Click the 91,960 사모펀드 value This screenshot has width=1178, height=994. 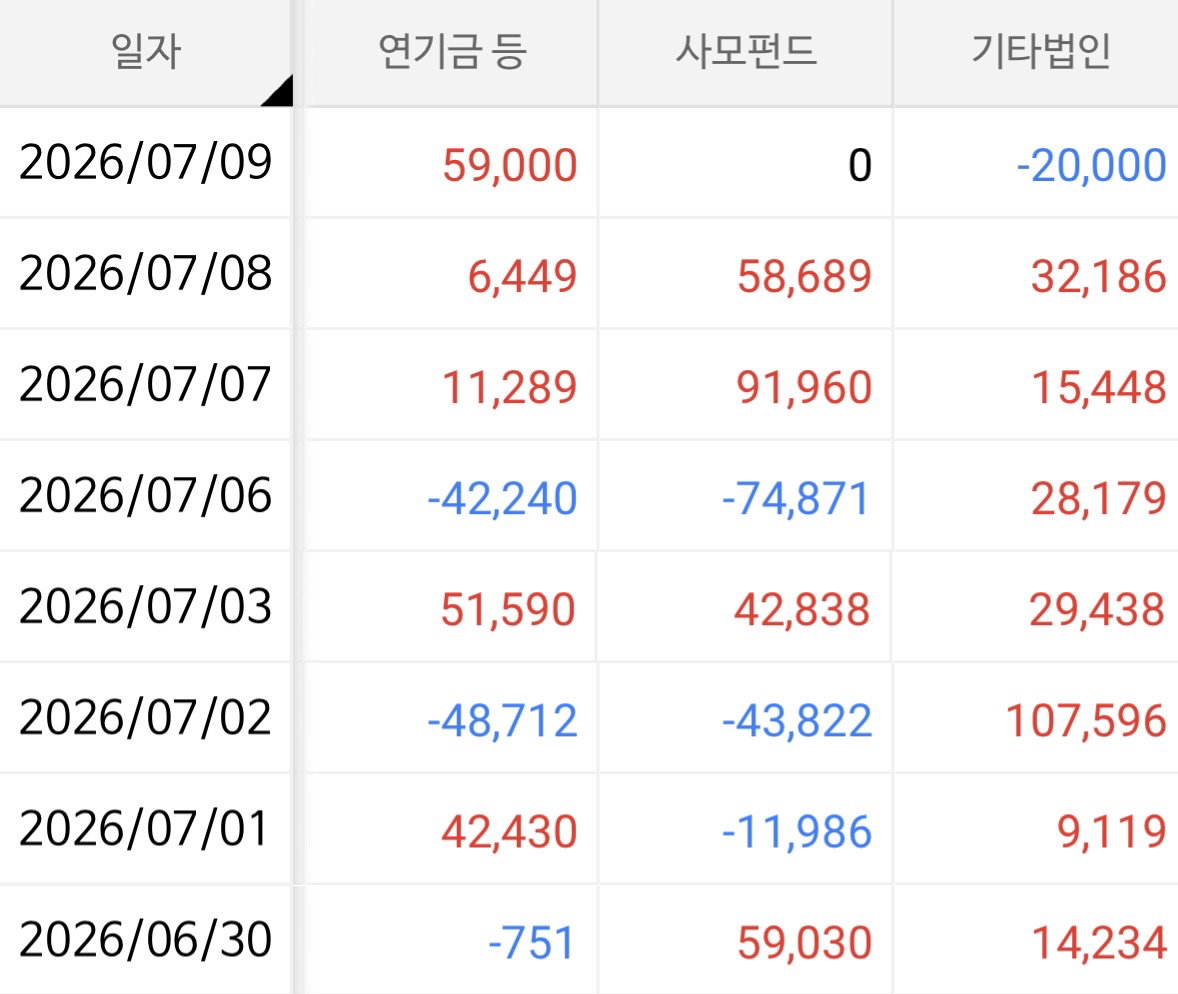(x=804, y=388)
